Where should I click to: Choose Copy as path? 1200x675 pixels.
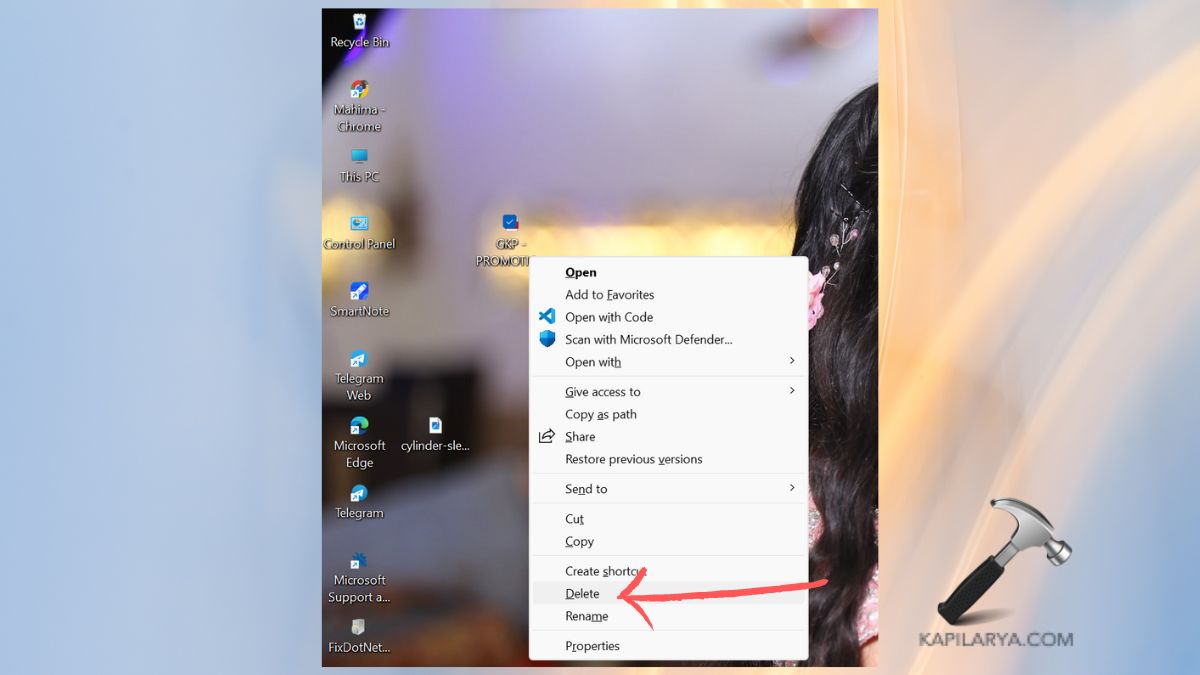coord(600,413)
